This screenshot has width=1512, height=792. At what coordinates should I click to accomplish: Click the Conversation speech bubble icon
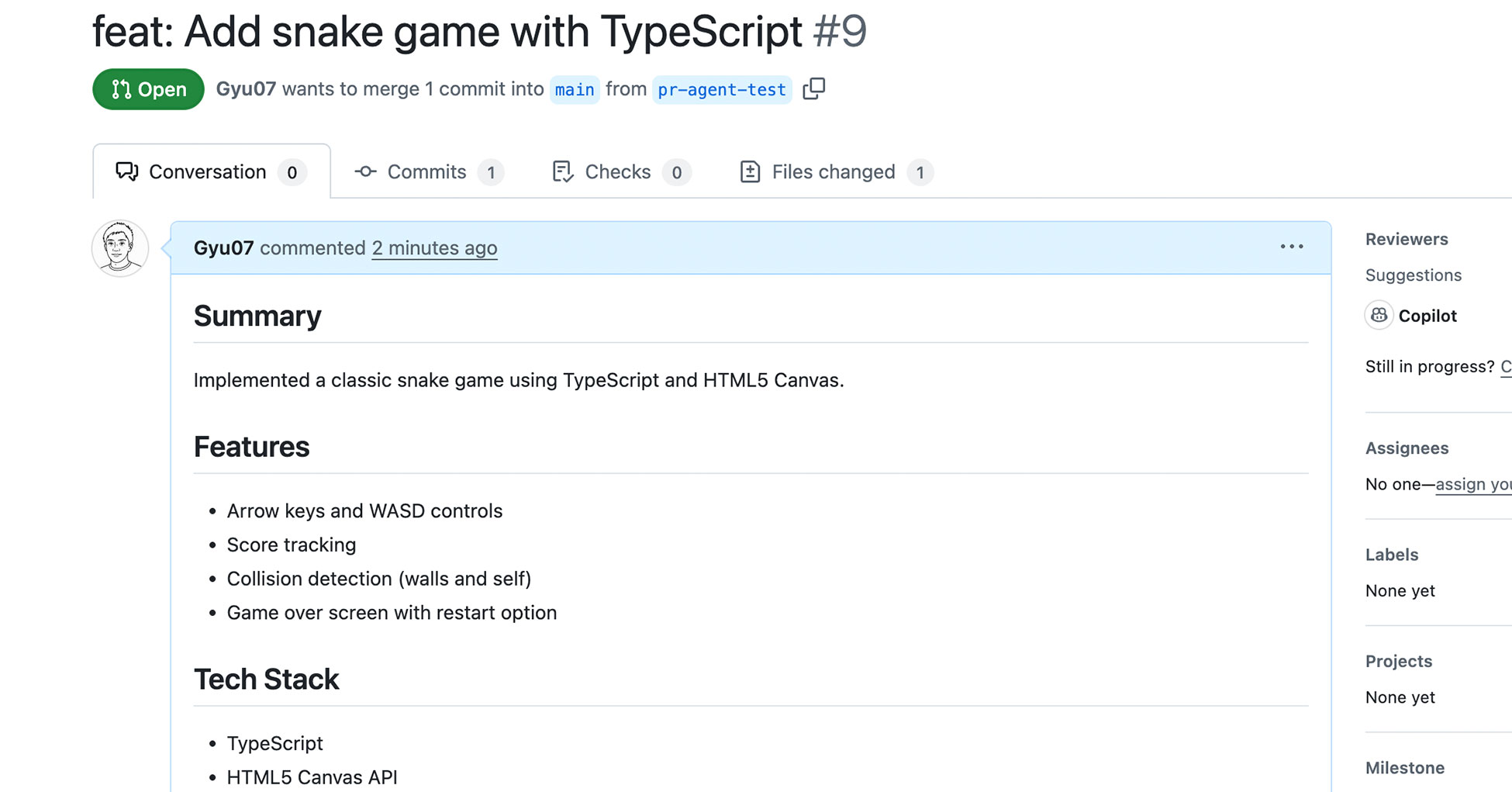126,171
